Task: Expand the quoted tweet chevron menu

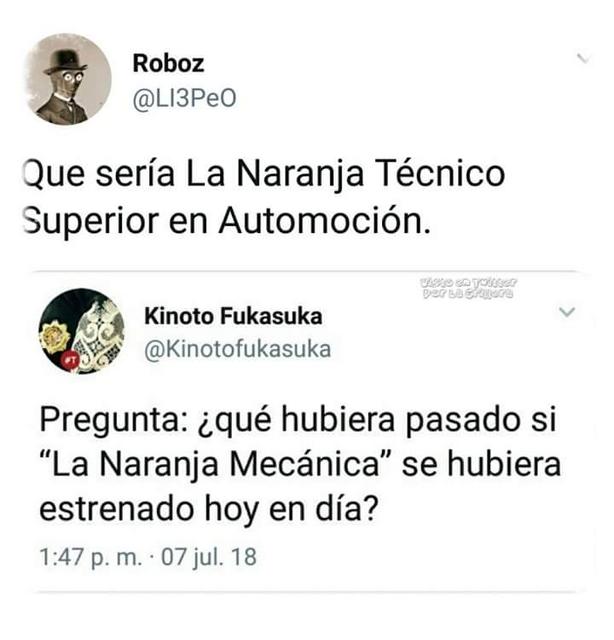Action: (567, 312)
